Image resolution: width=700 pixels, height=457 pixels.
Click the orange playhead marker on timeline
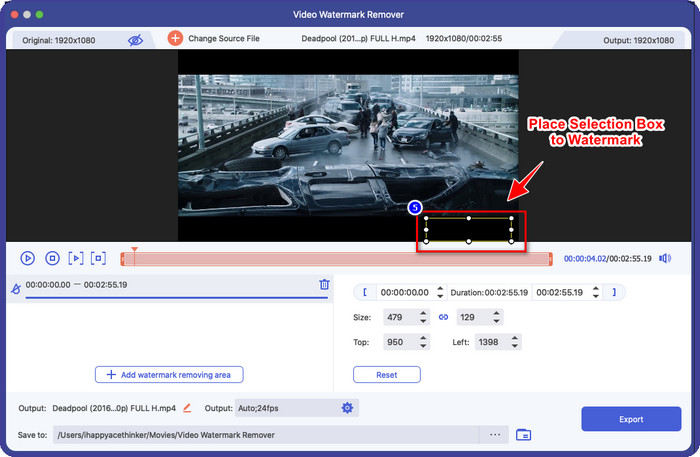[x=134, y=250]
